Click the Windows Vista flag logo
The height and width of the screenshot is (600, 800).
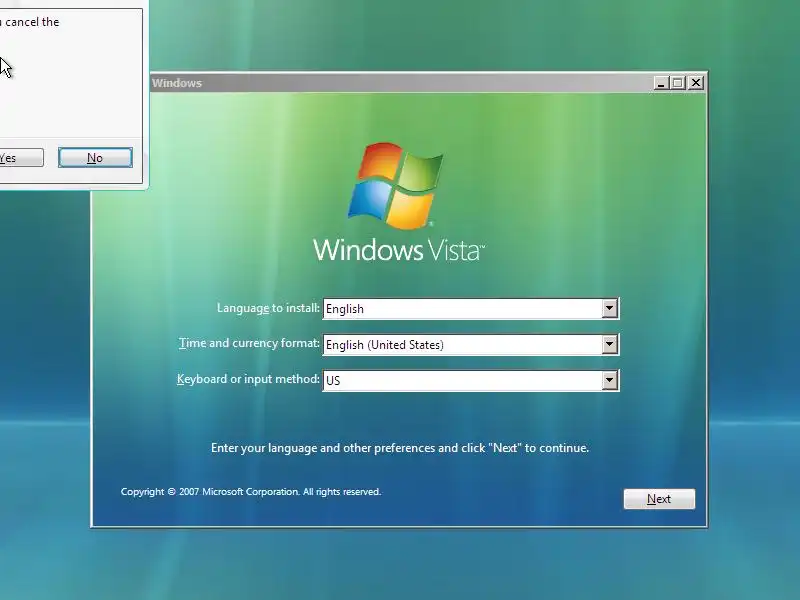pos(395,185)
